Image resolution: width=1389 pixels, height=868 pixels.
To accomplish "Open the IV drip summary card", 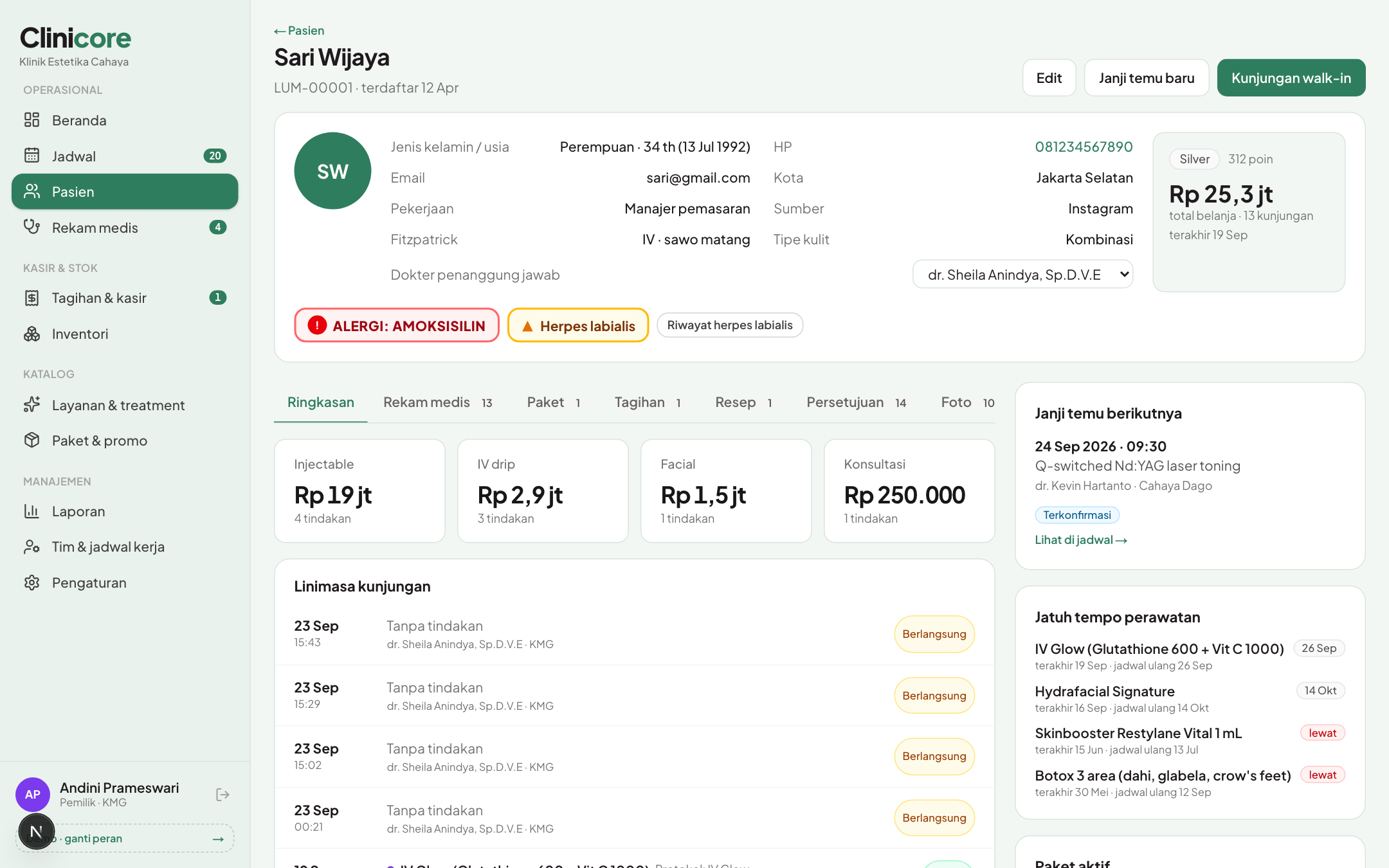I will click(x=543, y=491).
